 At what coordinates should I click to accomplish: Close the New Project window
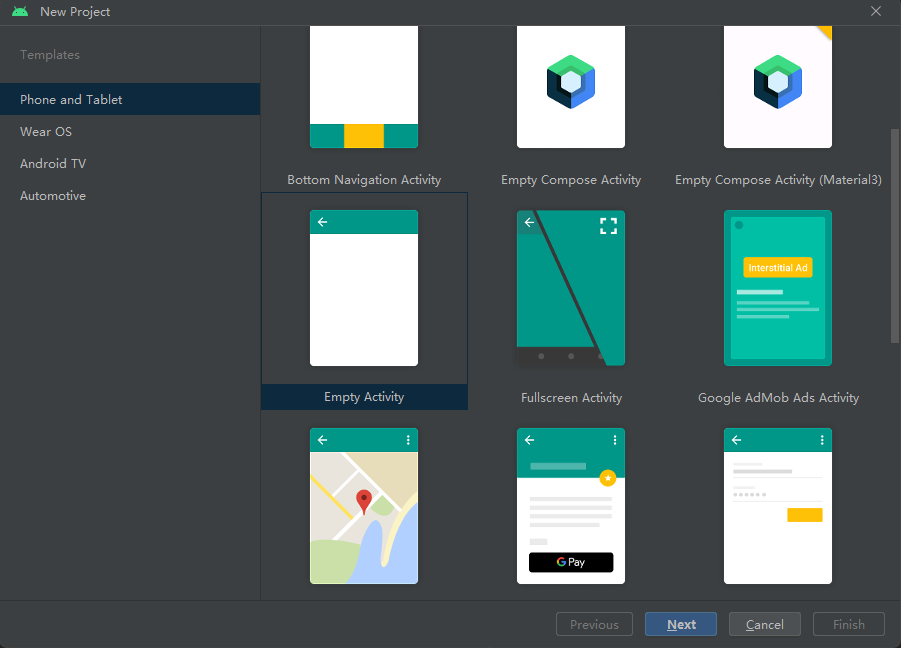point(876,11)
